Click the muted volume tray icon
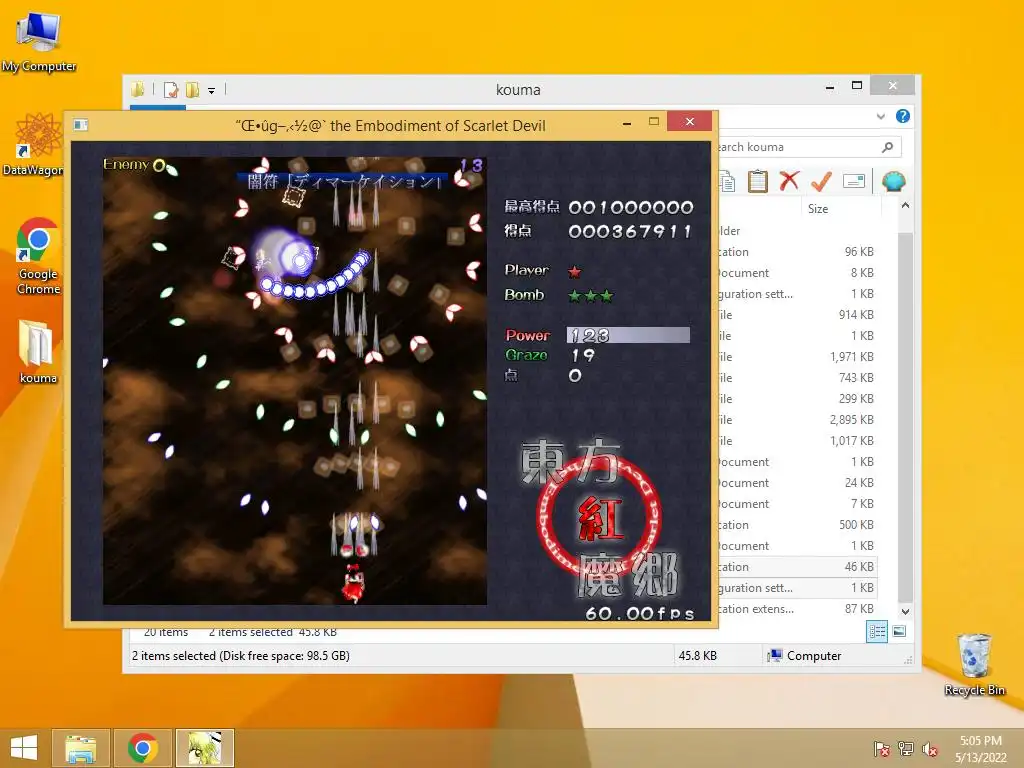Image resolution: width=1024 pixels, height=768 pixels. click(x=930, y=749)
